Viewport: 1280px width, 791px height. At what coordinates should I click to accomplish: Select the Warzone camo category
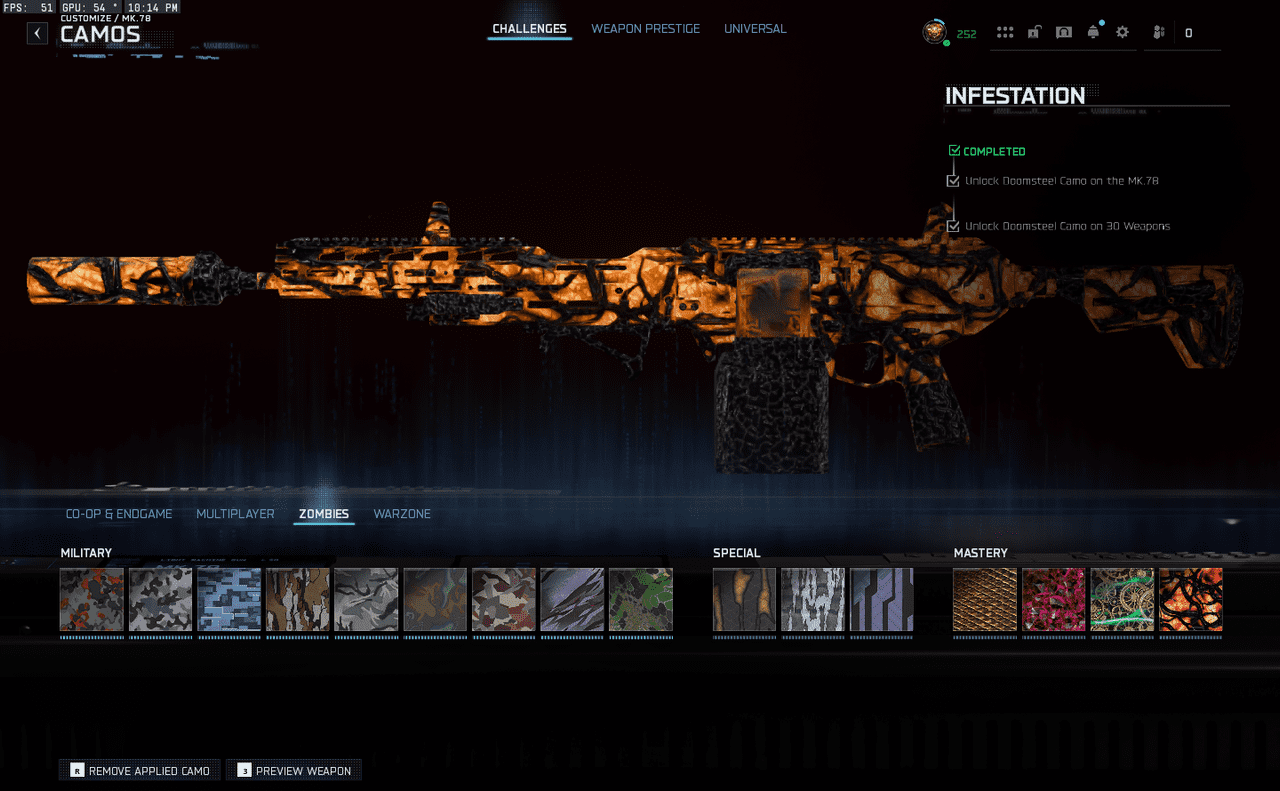point(402,514)
